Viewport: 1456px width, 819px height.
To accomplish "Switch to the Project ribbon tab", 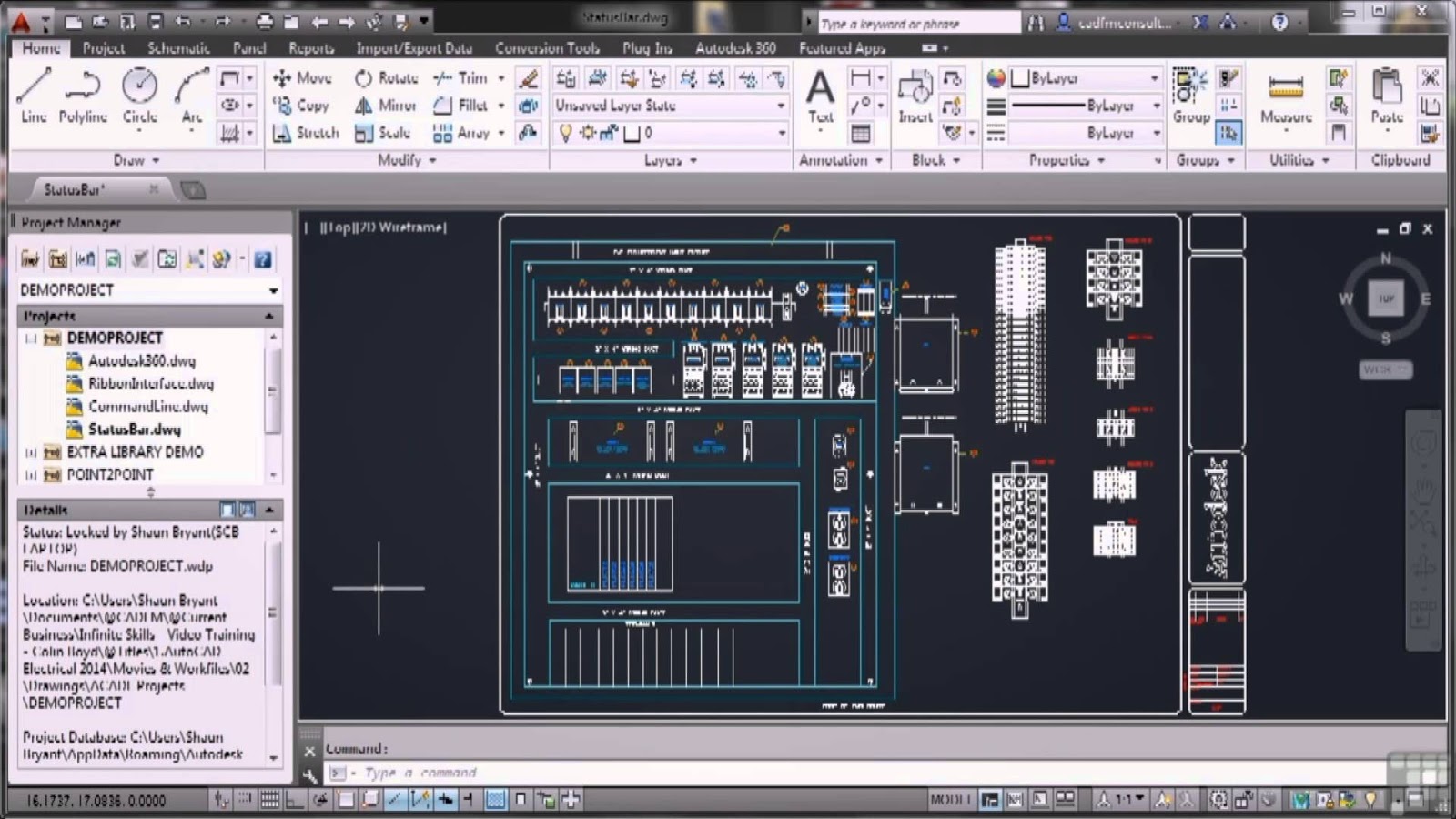I will (104, 48).
